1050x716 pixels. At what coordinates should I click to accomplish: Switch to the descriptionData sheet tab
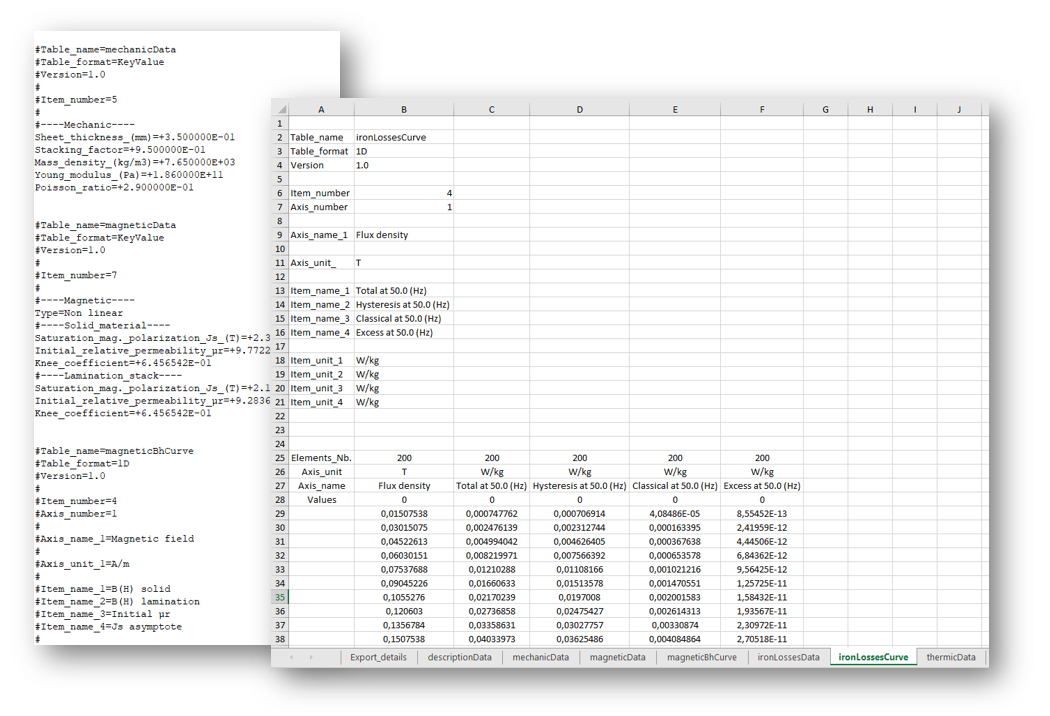click(x=459, y=657)
